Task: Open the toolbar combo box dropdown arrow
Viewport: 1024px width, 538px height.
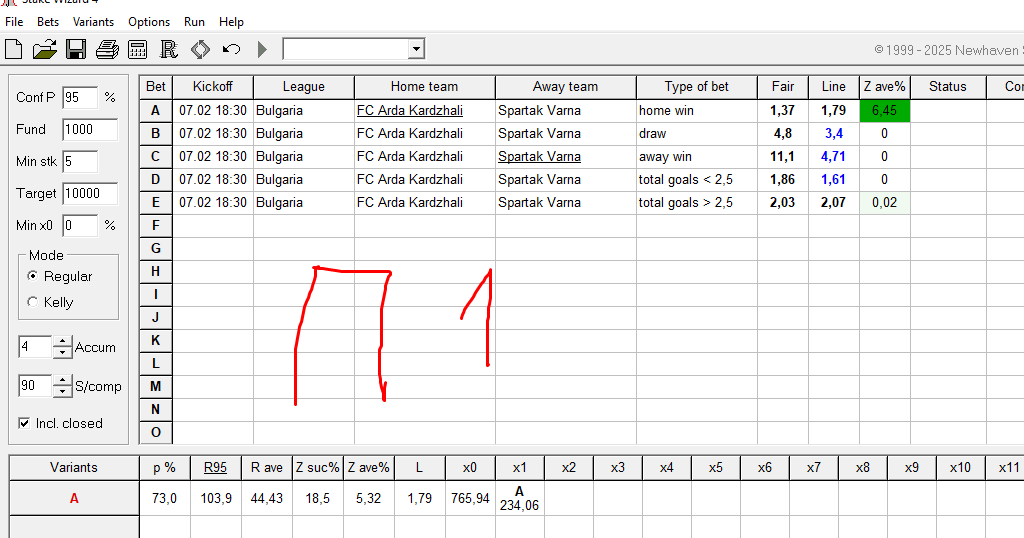Action: 416,49
